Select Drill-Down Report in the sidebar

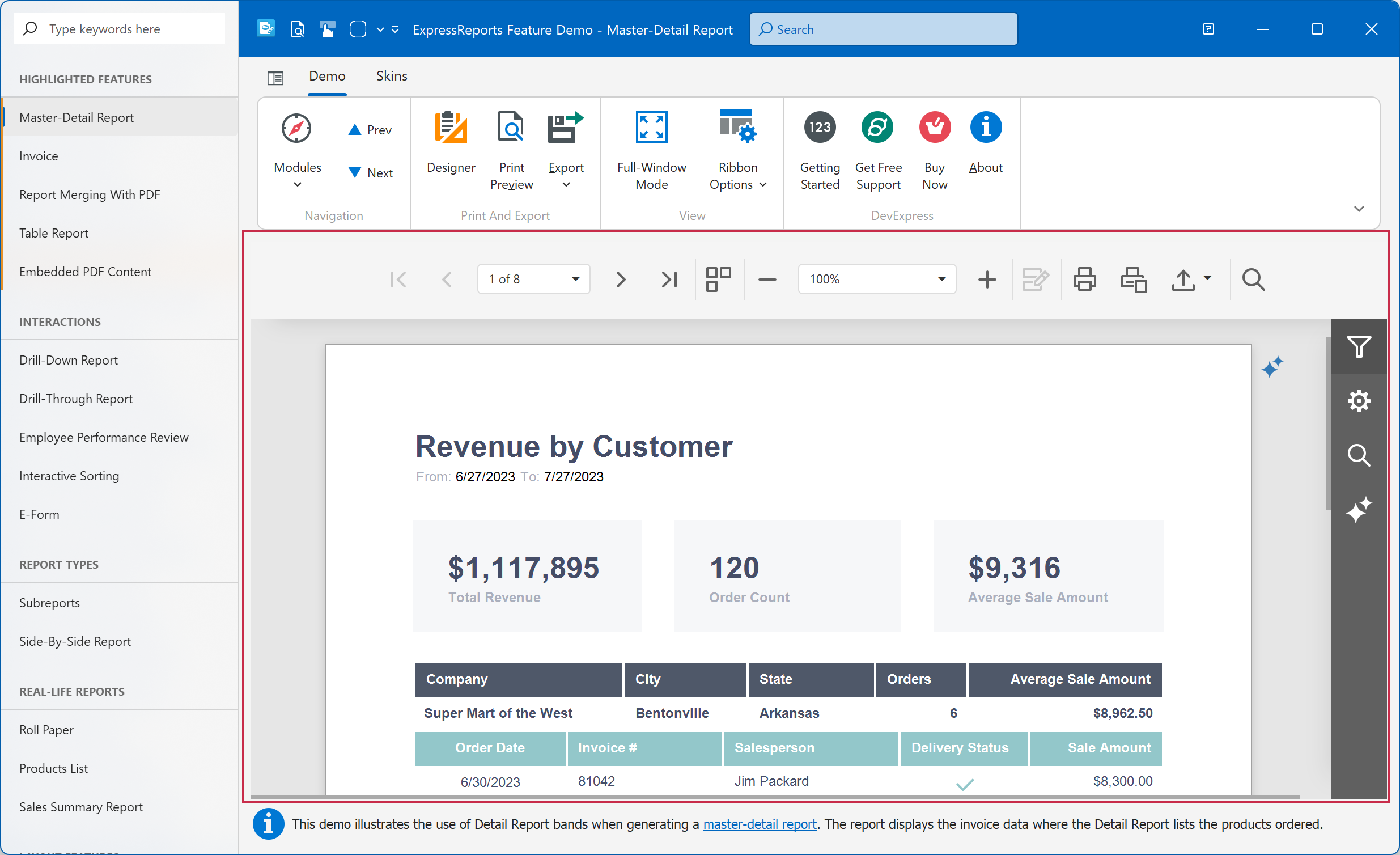pos(68,360)
